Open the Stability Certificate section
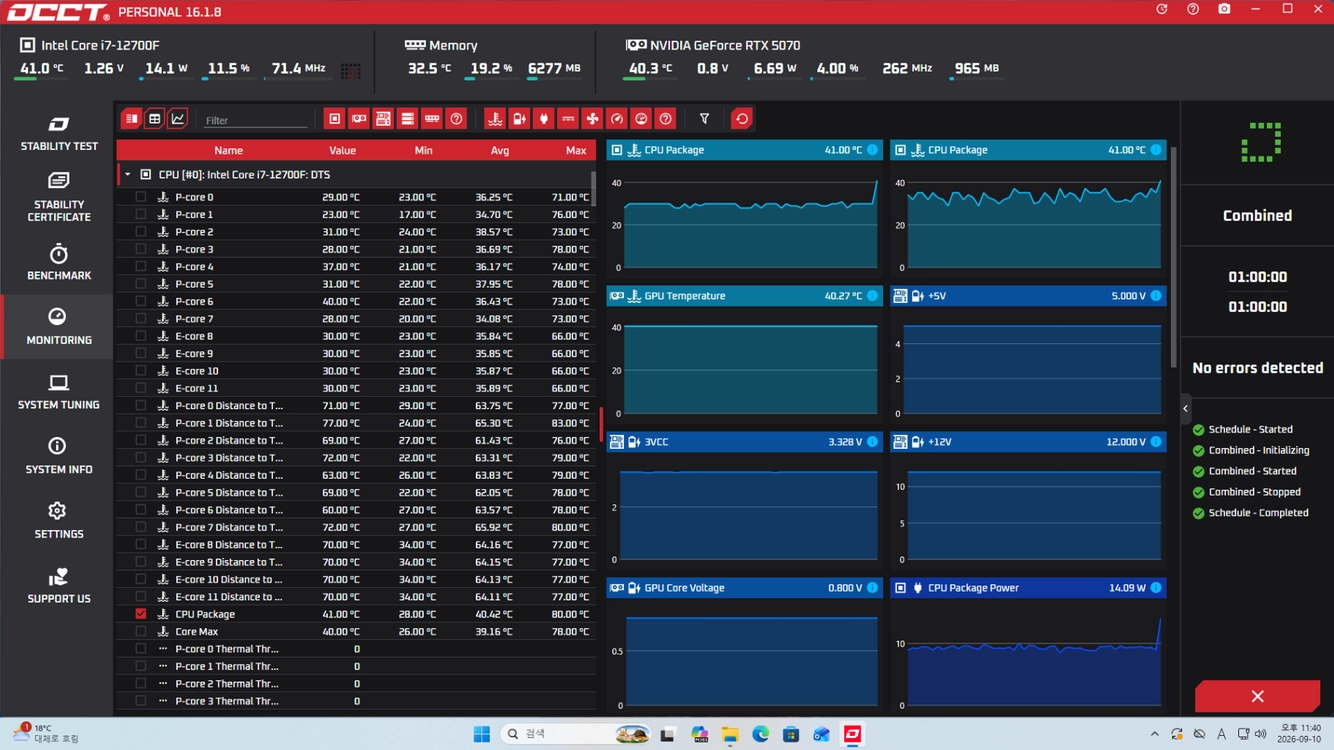This screenshot has width=1334, height=750. coord(59,196)
